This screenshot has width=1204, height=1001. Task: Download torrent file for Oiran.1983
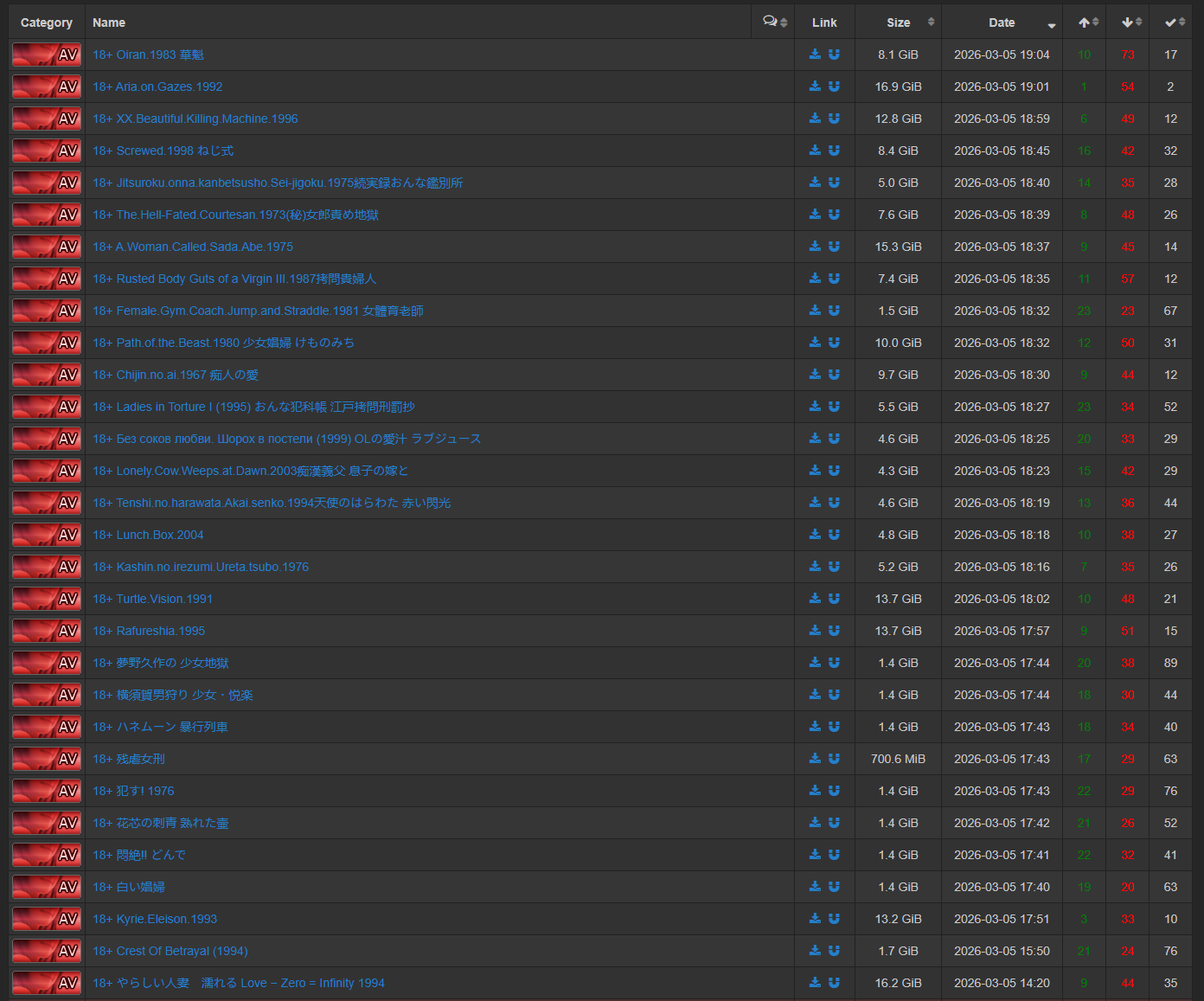pyautogui.click(x=815, y=55)
